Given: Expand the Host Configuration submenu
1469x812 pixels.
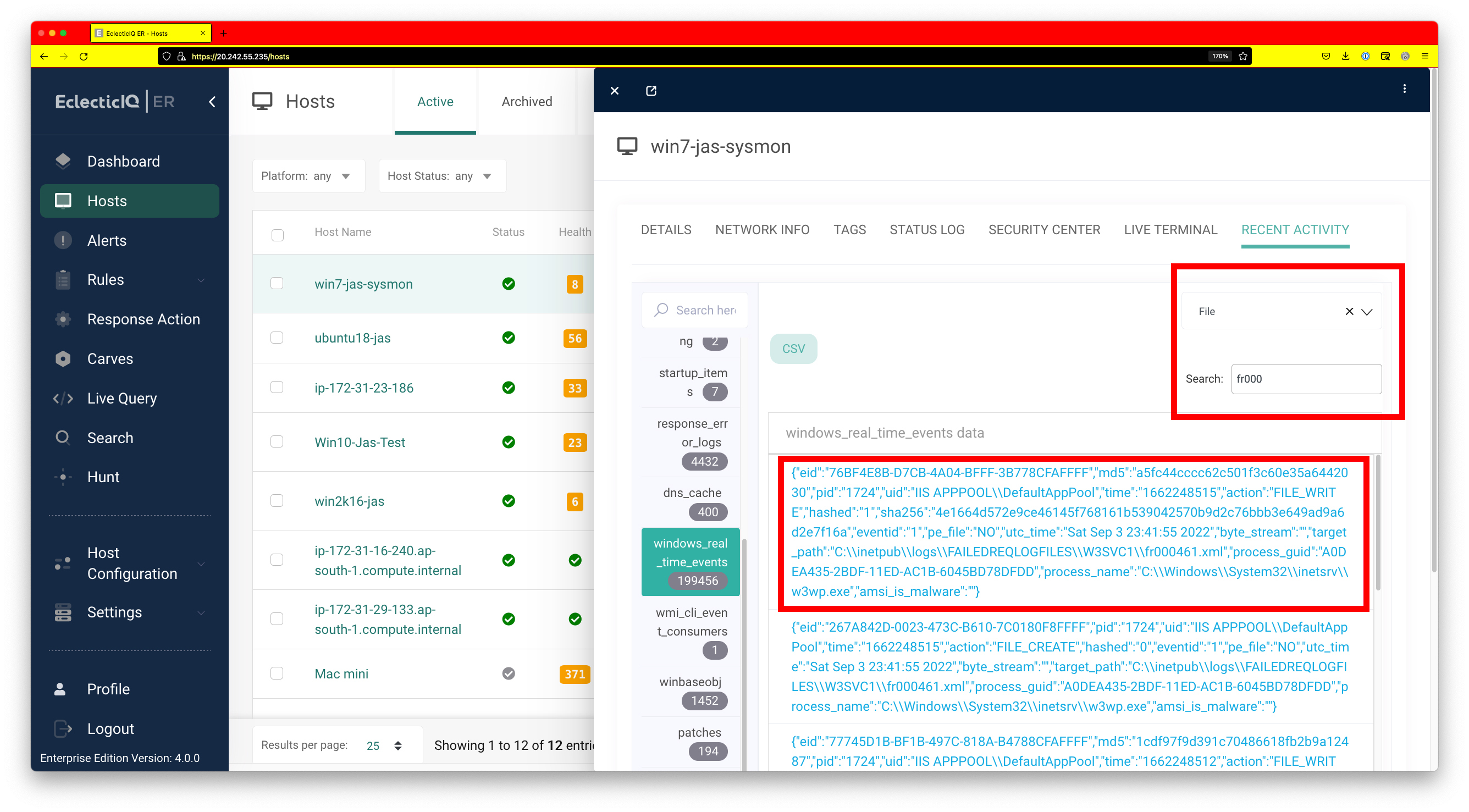Looking at the screenshot, I should coord(201,564).
